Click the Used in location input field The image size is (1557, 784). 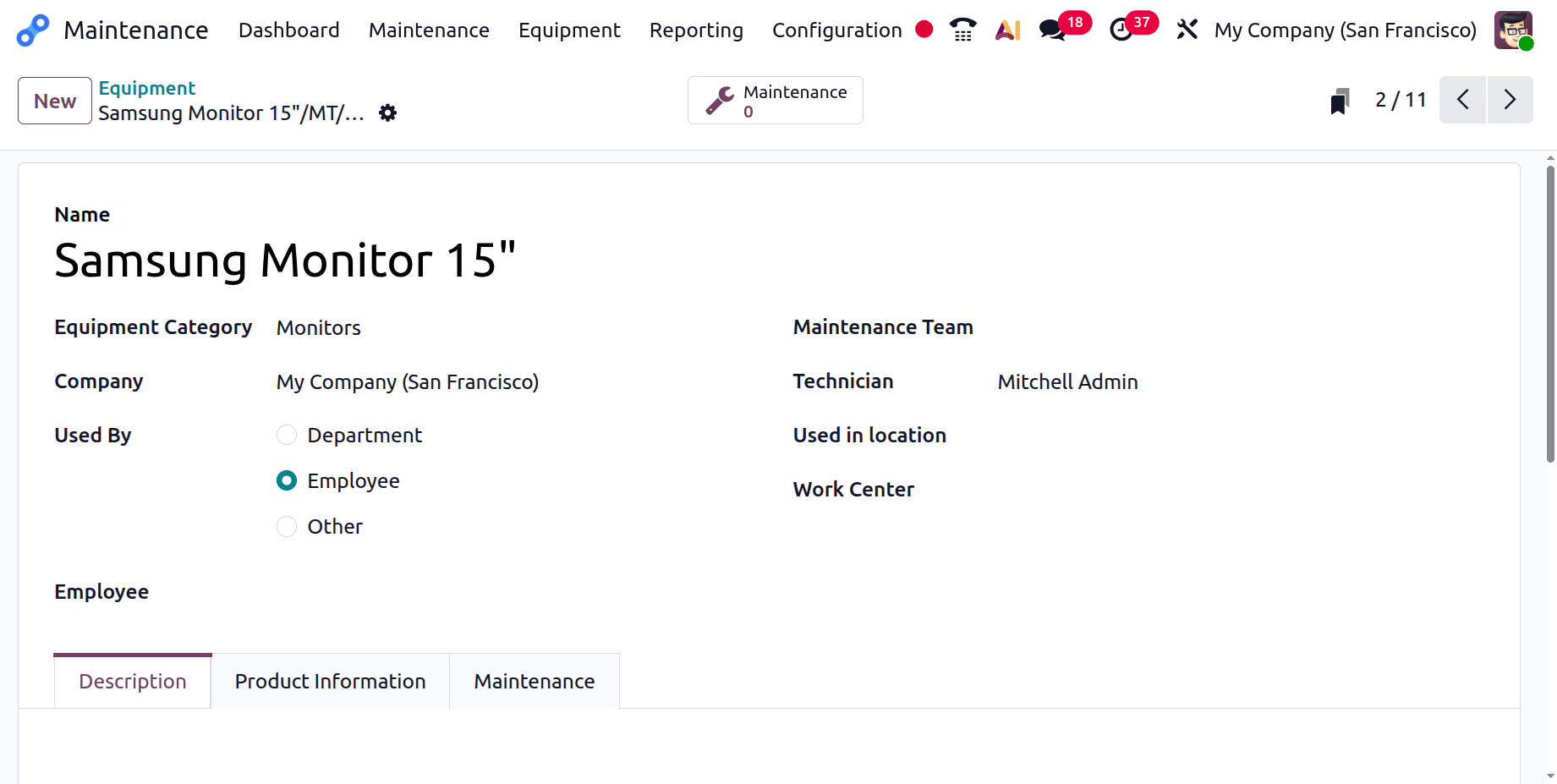1240,436
